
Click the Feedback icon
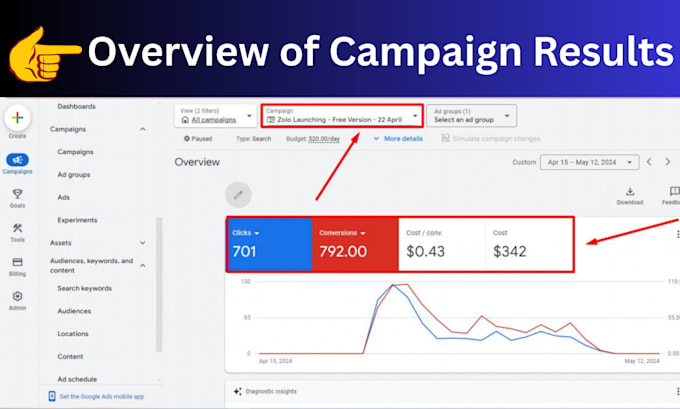point(674,191)
